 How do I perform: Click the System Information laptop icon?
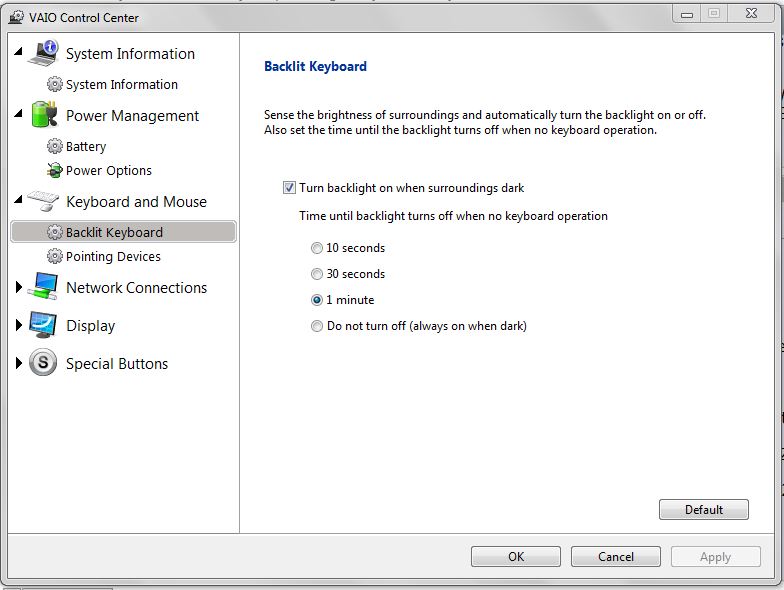[44, 53]
